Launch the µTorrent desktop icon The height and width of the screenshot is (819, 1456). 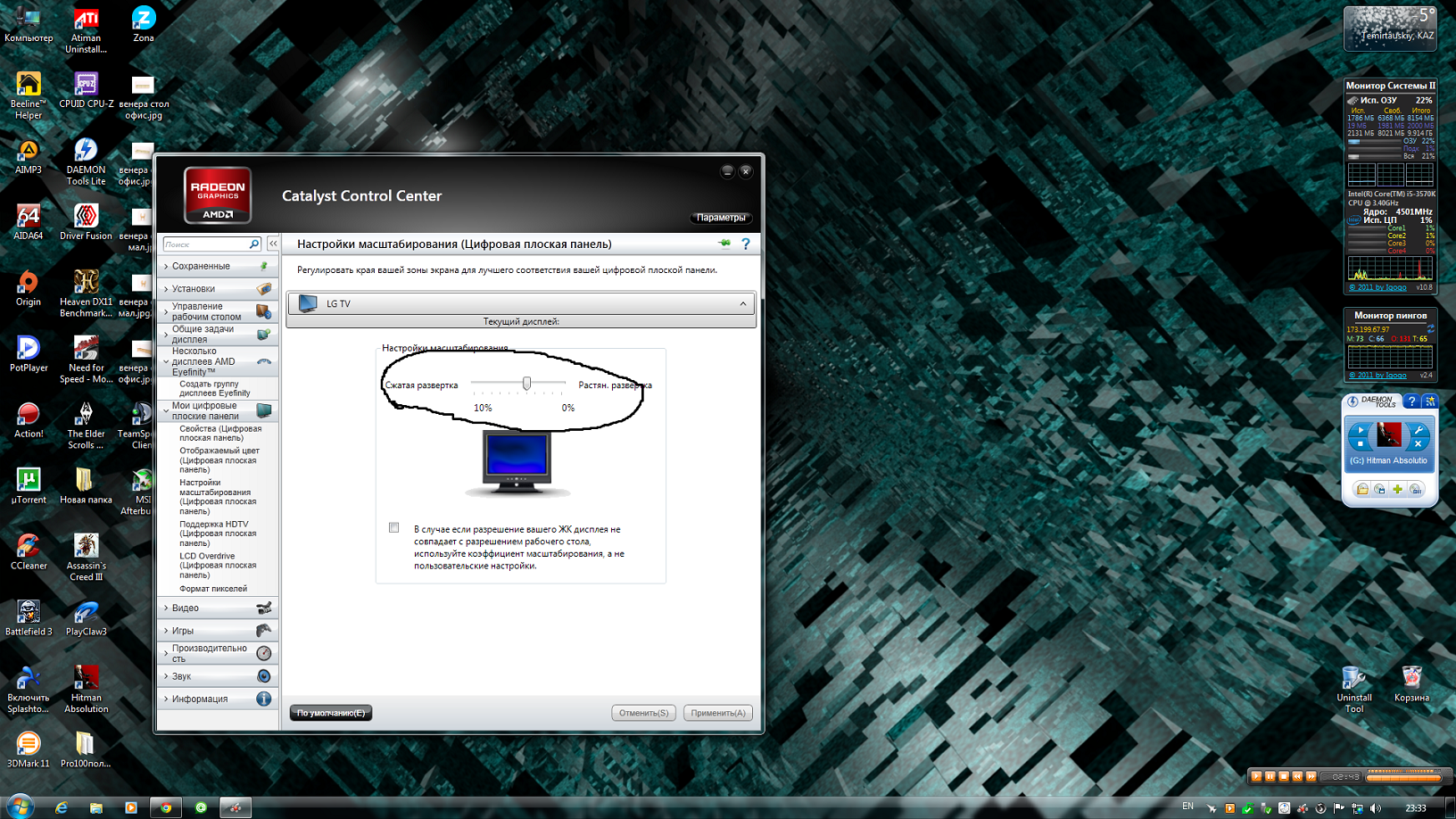click(29, 487)
